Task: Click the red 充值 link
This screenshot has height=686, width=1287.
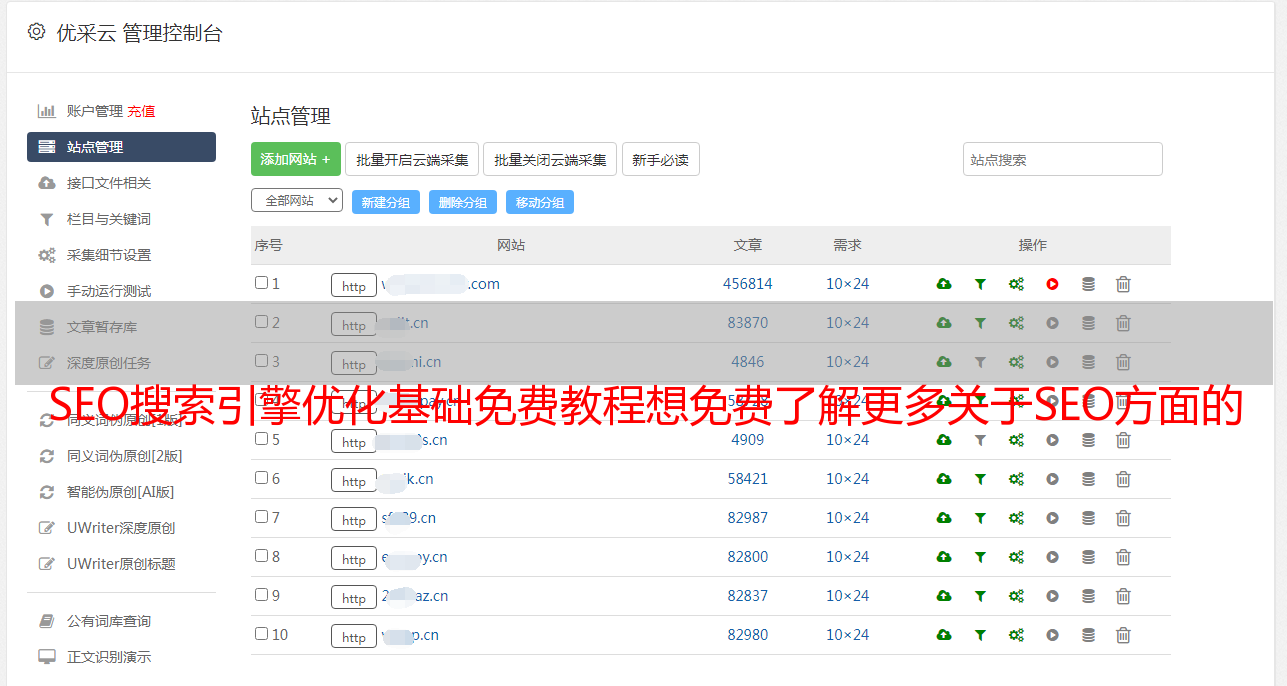Action: point(141,111)
